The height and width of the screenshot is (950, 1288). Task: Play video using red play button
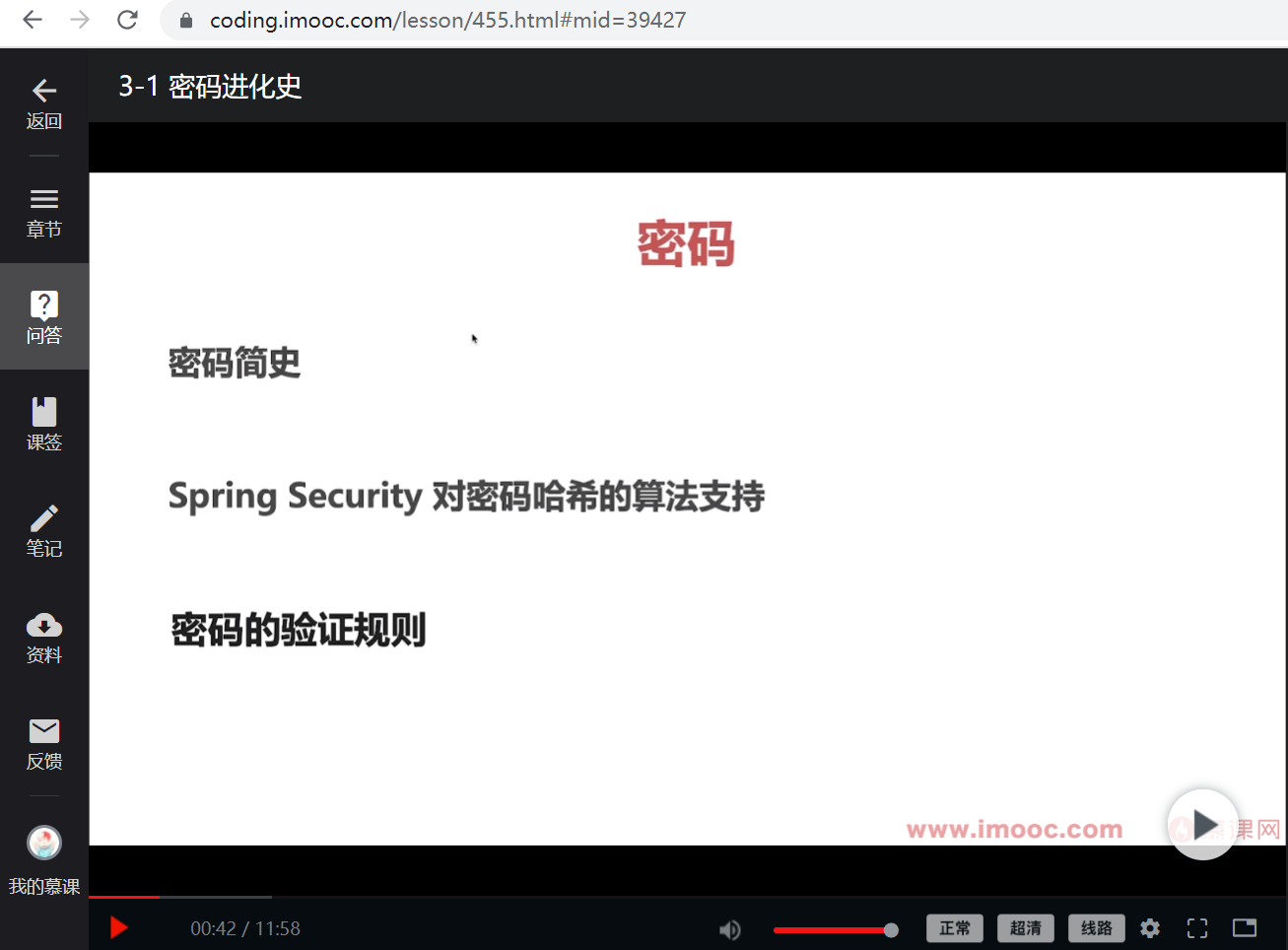119,928
